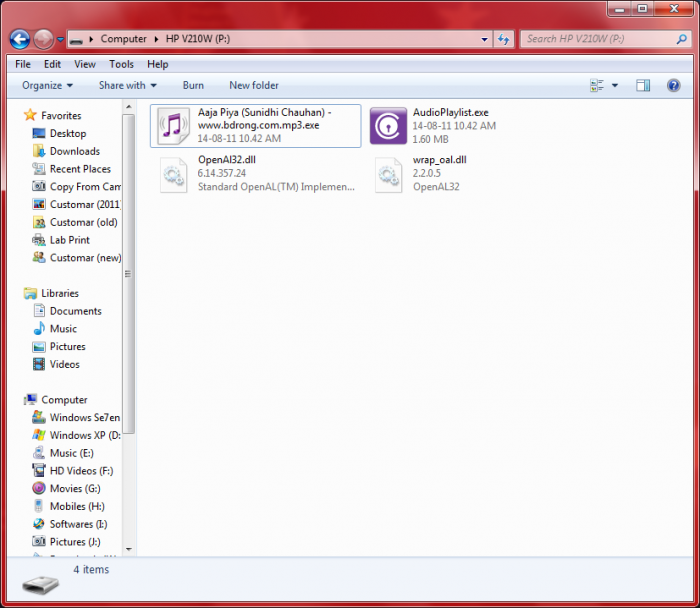700x608 pixels.
Task: Click the AudioPlaylist.exe file name
Action: click(x=450, y=112)
